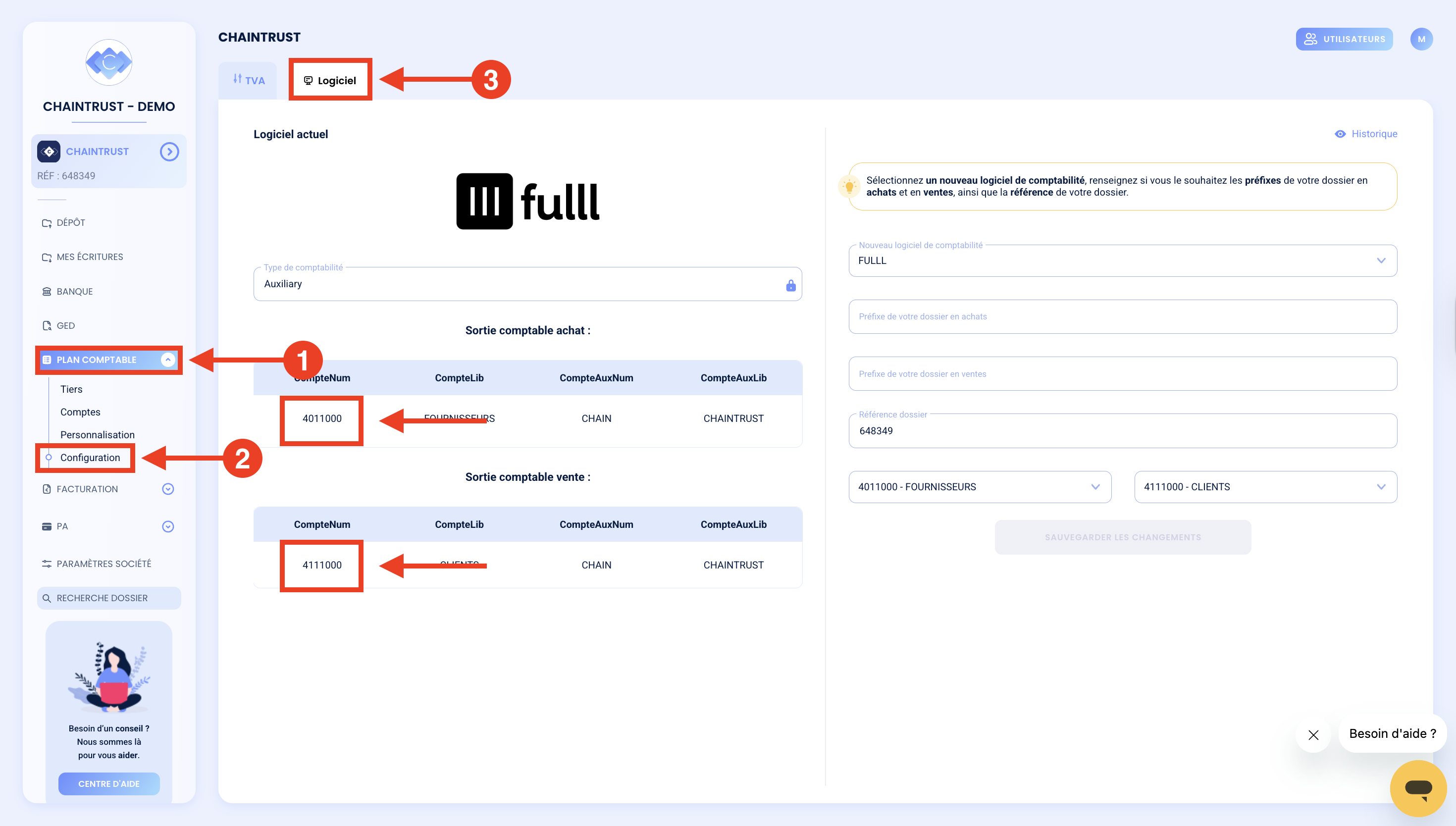Expand the PA section chevron
The height and width of the screenshot is (826, 1456).
168,526
